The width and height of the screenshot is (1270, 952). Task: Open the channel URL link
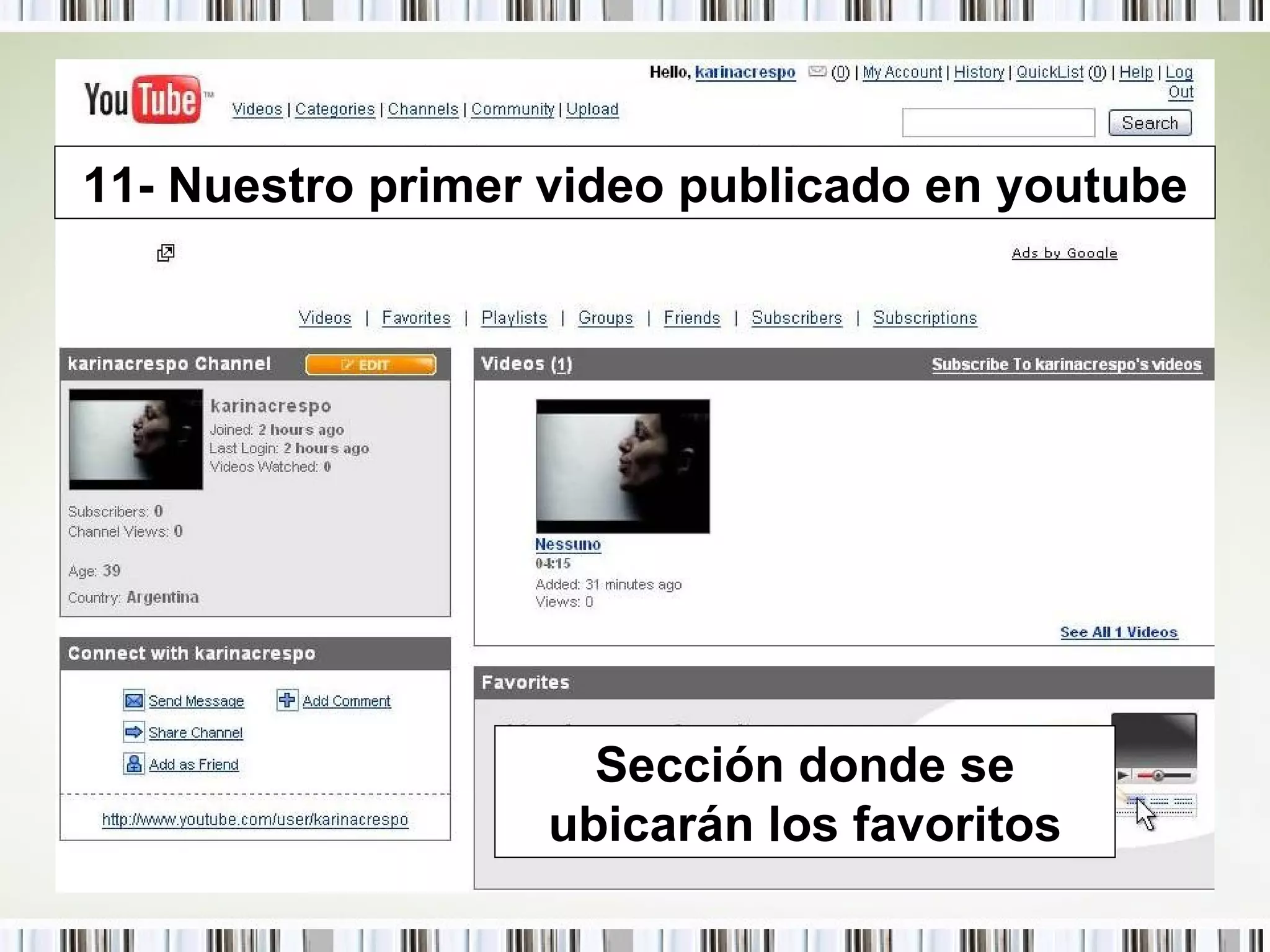click(255, 819)
